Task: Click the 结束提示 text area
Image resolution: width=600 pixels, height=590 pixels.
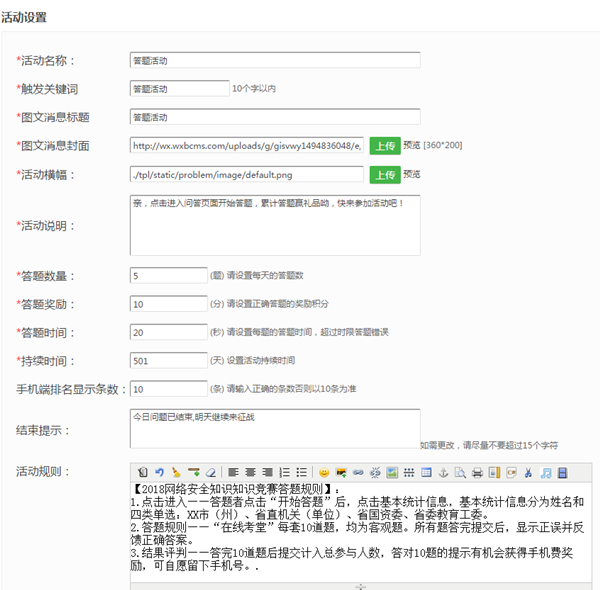Action: [275, 429]
